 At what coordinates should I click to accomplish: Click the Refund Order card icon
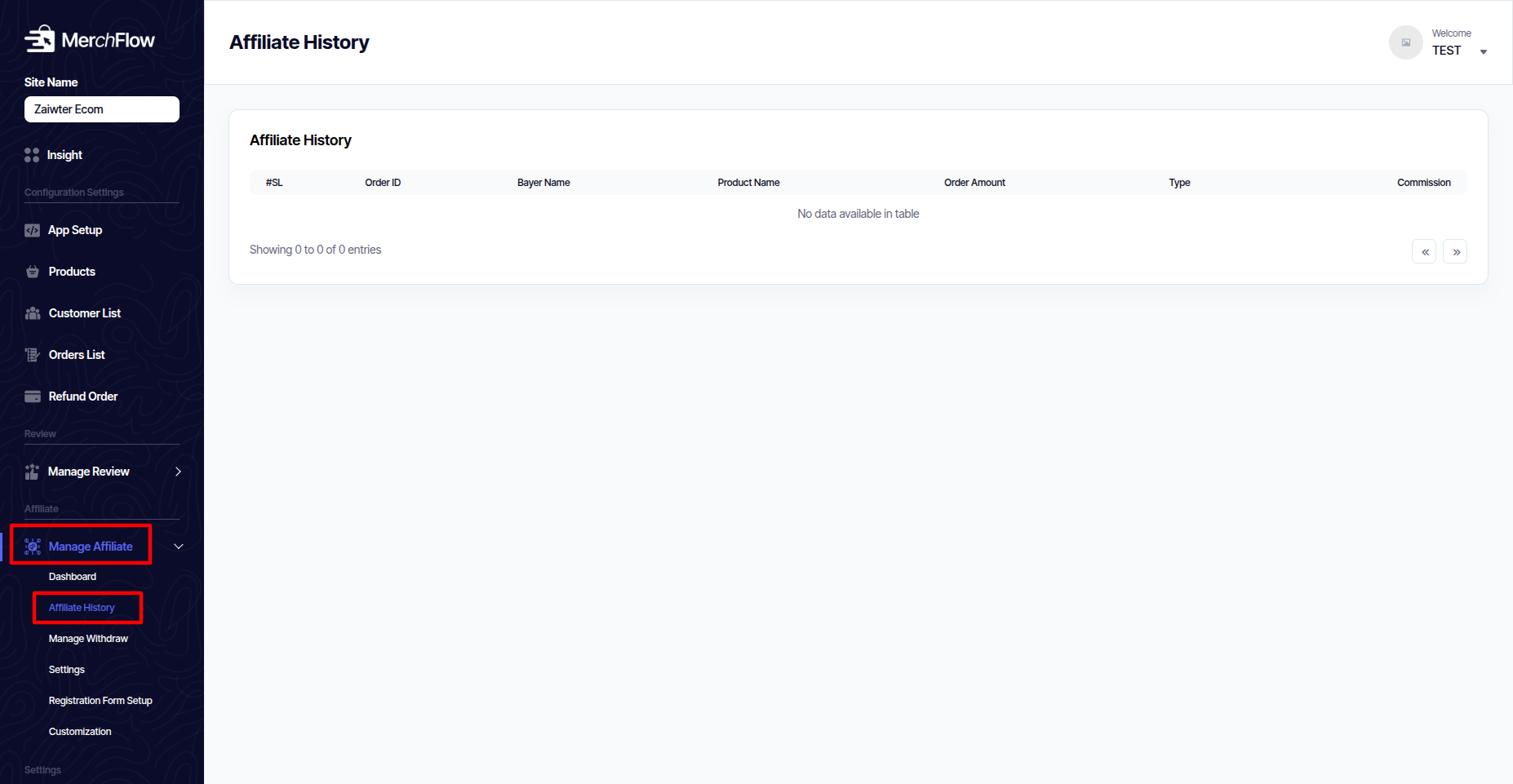[x=33, y=396]
